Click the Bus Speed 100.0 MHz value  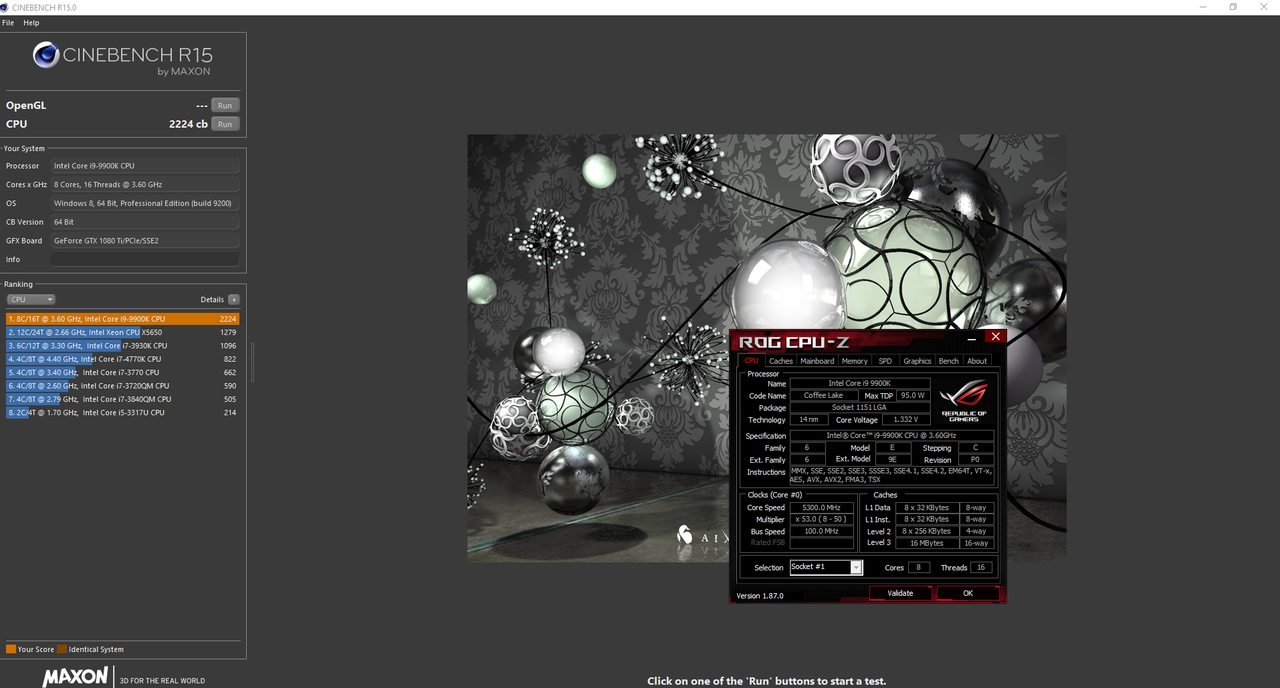pos(821,531)
